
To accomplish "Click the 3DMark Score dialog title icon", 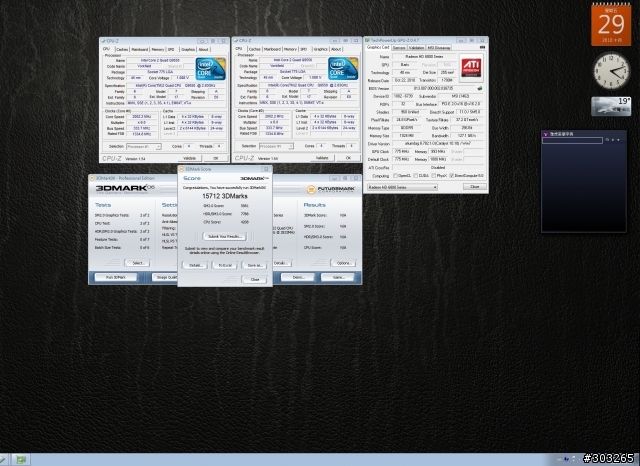I will pyautogui.click(x=182, y=169).
